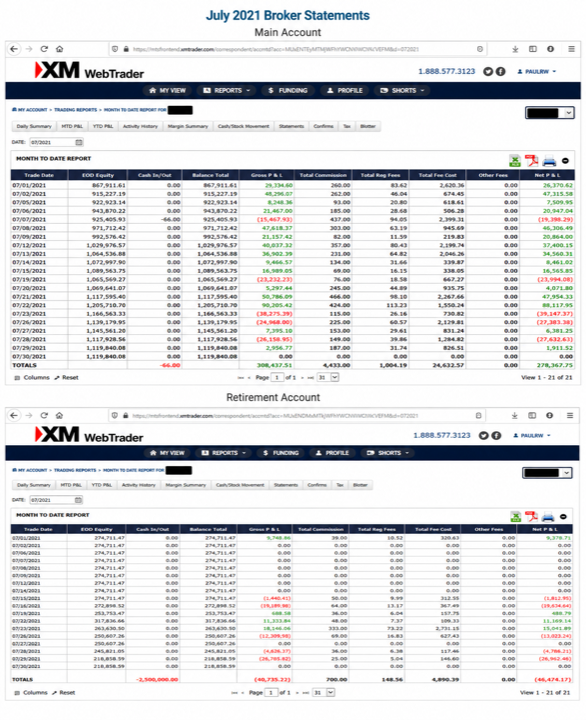This screenshot has height=720, width=586.
Task: Open page size dropdown under Retirement Account table
Action: click(x=324, y=692)
